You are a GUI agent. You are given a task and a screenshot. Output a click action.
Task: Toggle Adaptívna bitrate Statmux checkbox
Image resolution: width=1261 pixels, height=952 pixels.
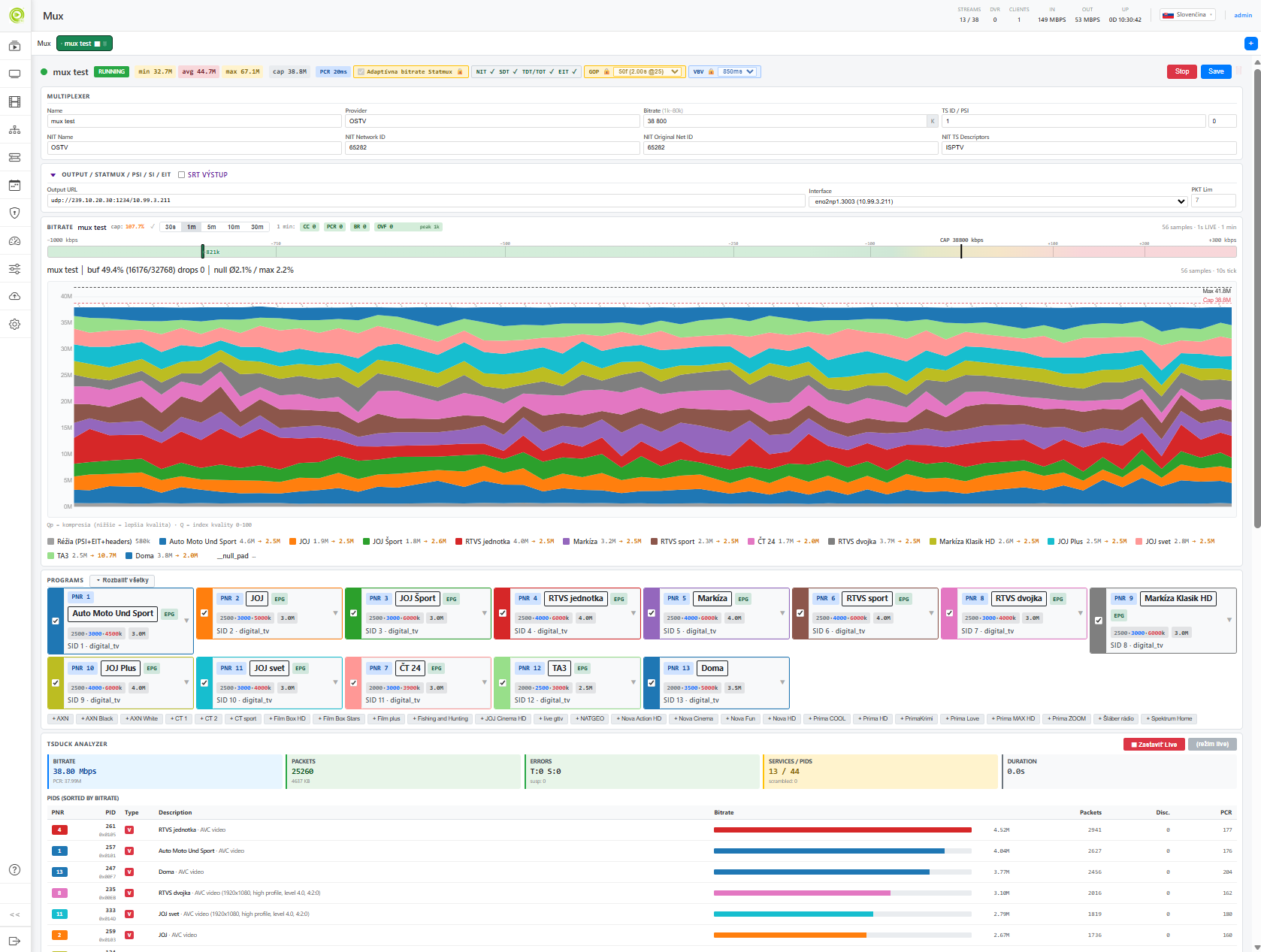[361, 72]
